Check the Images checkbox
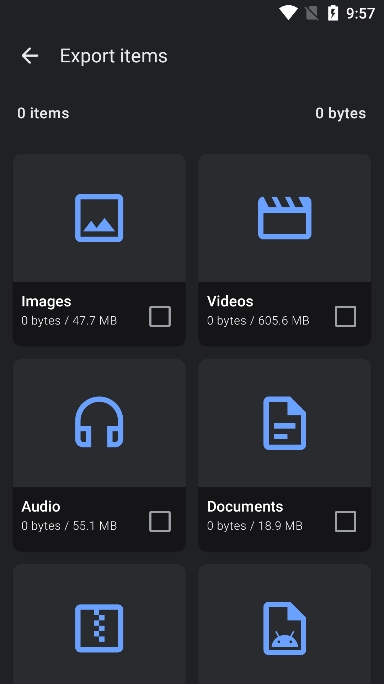The height and width of the screenshot is (684, 384). point(160,316)
